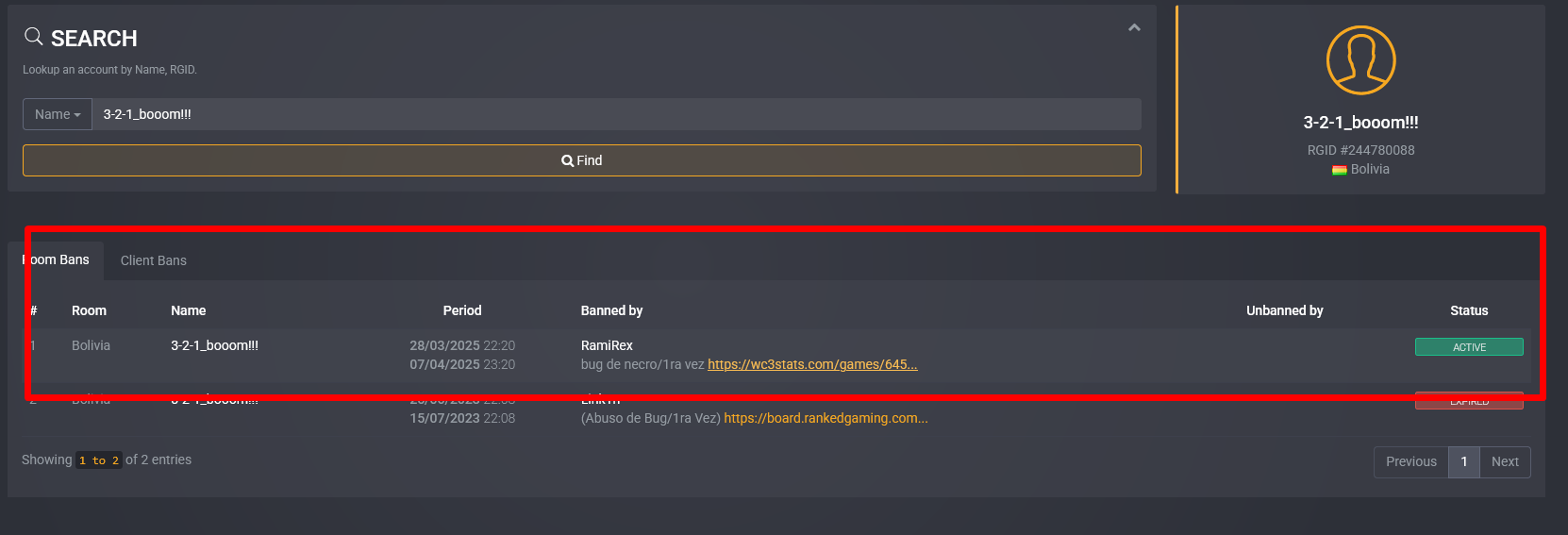Sort by the Room column header
Viewport: 1568px width, 535px height.
click(x=89, y=310)
